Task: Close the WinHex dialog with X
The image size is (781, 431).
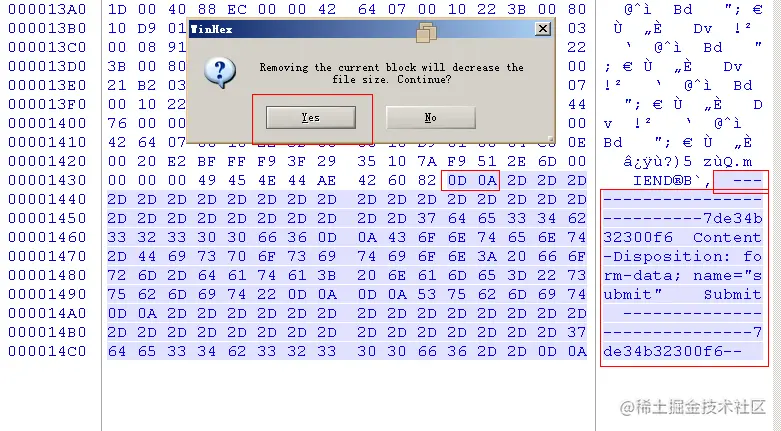Action: coord(542,29)
